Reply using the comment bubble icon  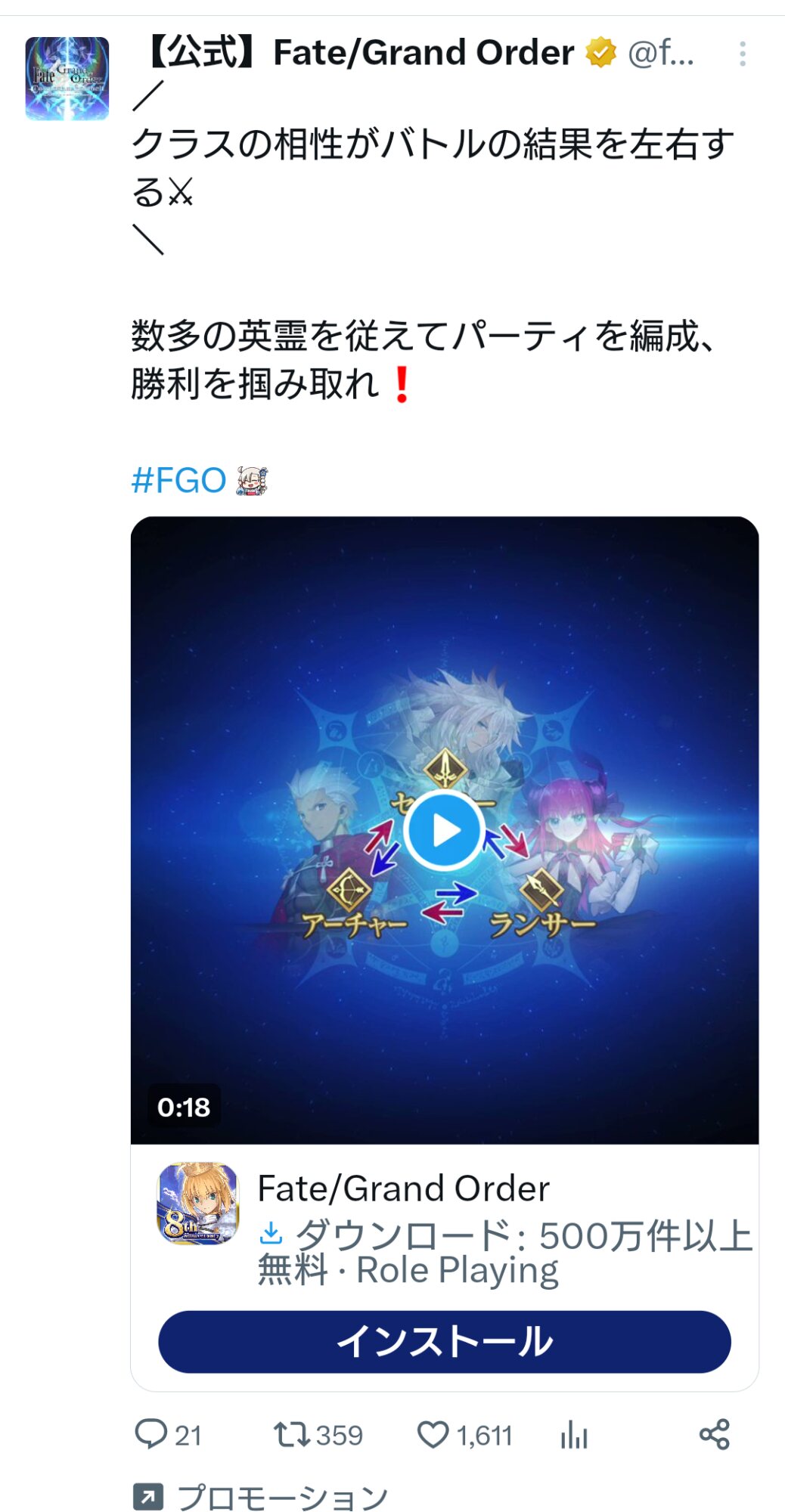point(150,1434)
